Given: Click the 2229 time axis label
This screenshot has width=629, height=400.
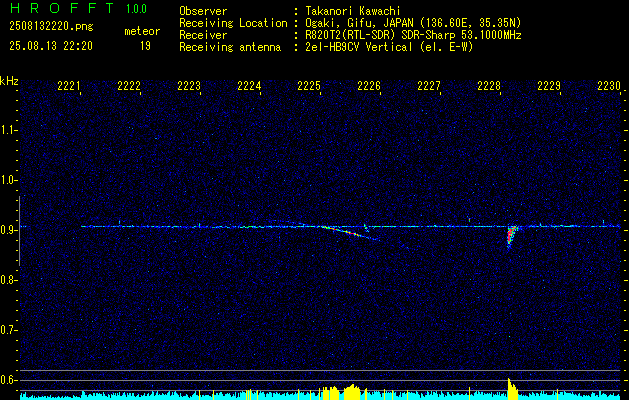Looking at the screenshot, I should tap(549, 86).
